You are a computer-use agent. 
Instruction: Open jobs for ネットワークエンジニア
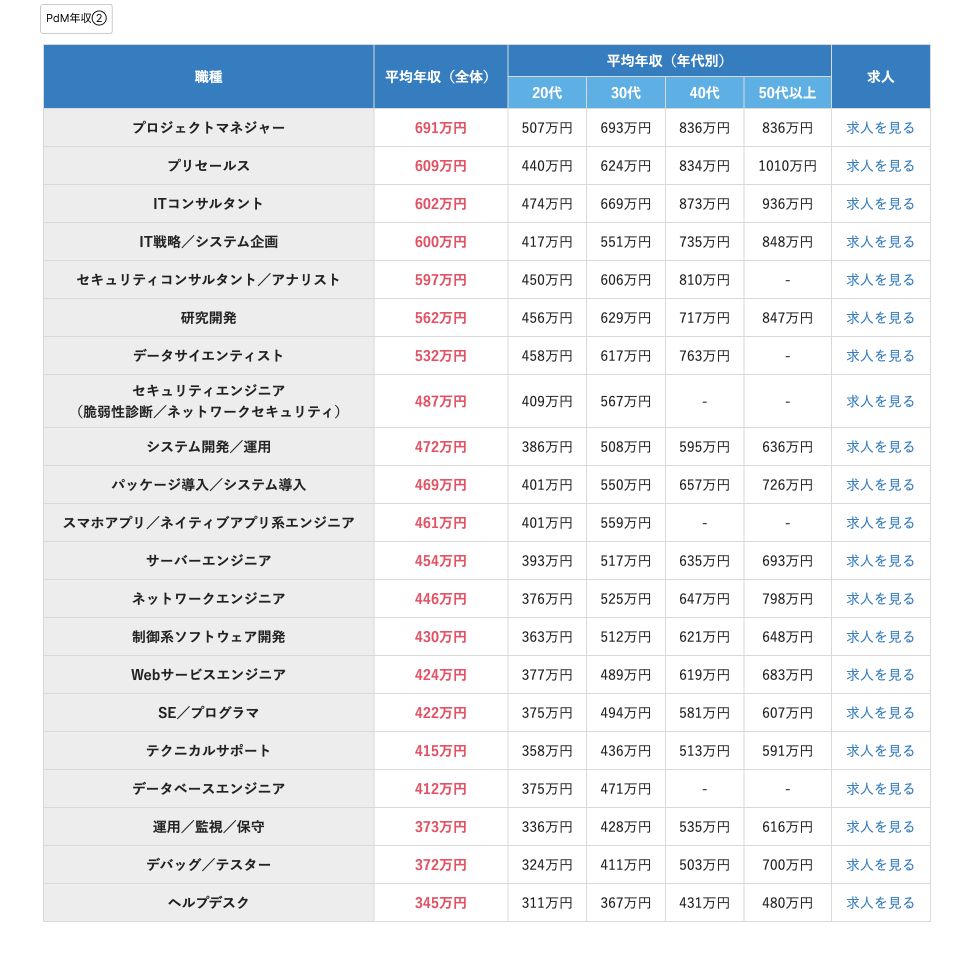(880, 599)
